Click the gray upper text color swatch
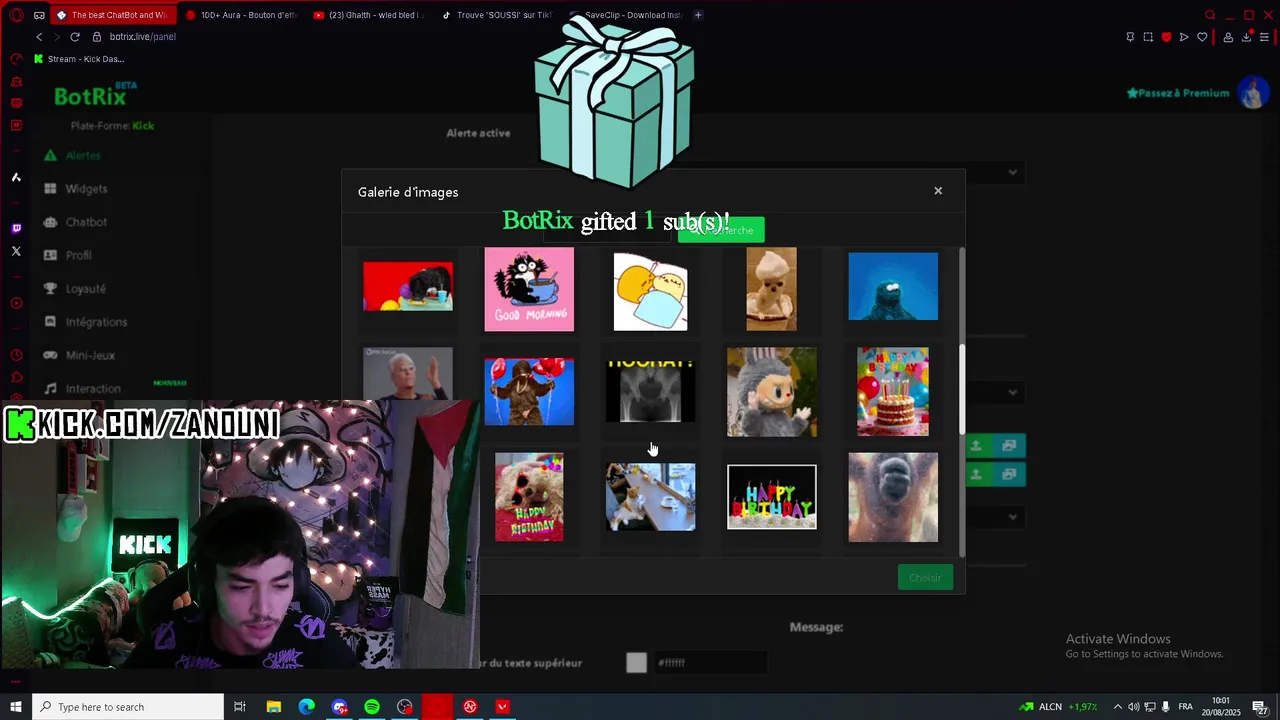Screen dimensions: 1280x720 point(636,662)
